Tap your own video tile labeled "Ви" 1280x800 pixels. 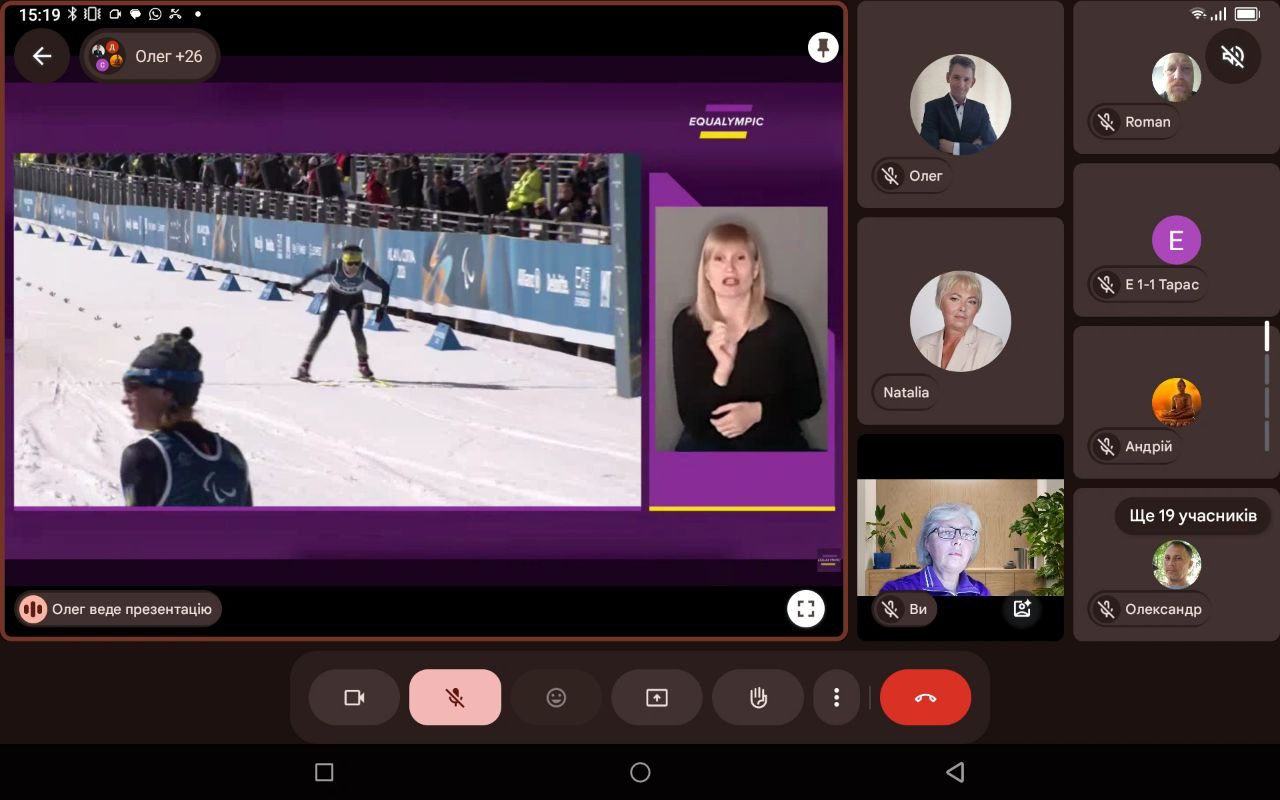tap(960, 538)
